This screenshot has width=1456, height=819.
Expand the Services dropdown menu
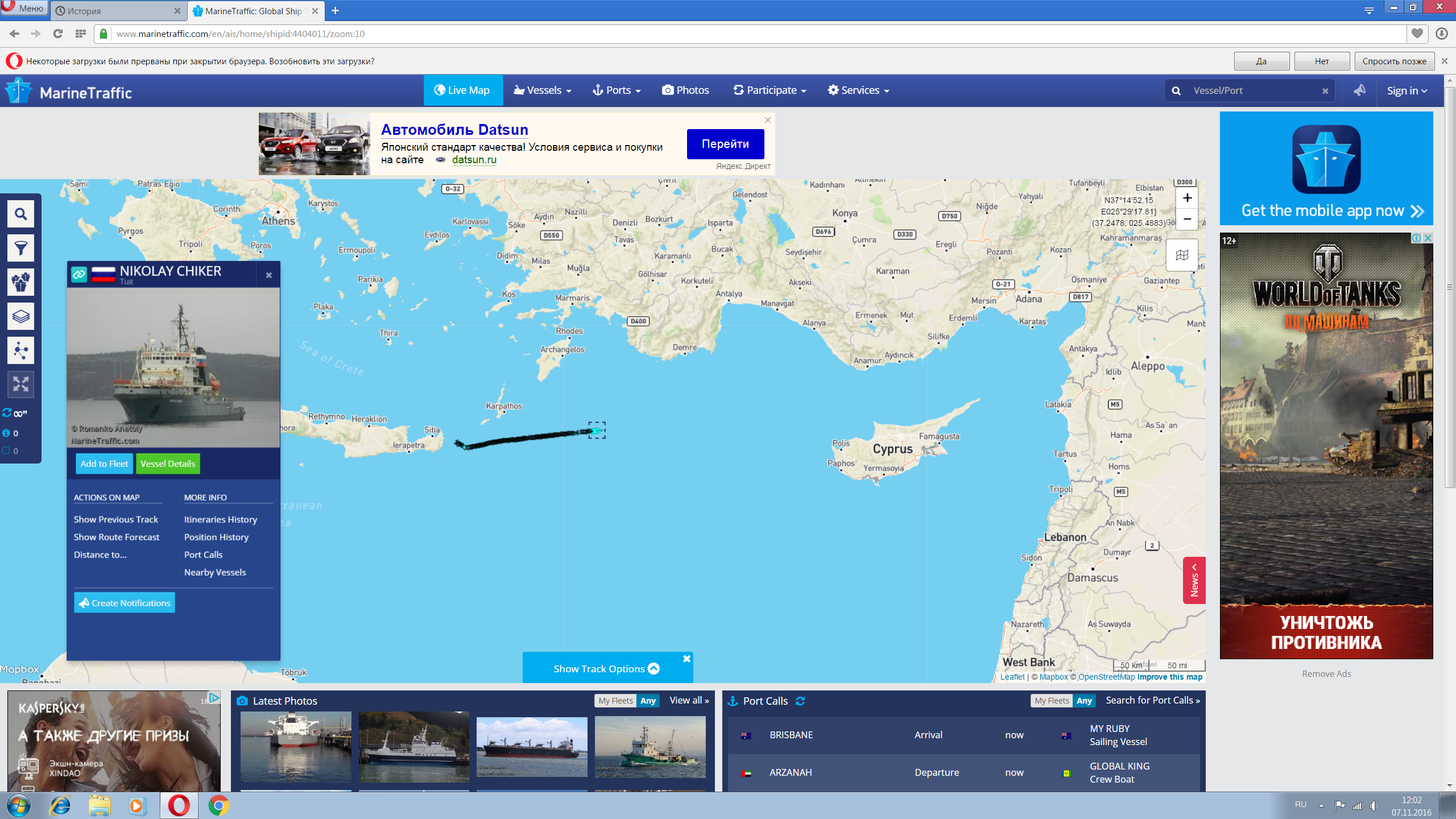click(x=858, y=90)
